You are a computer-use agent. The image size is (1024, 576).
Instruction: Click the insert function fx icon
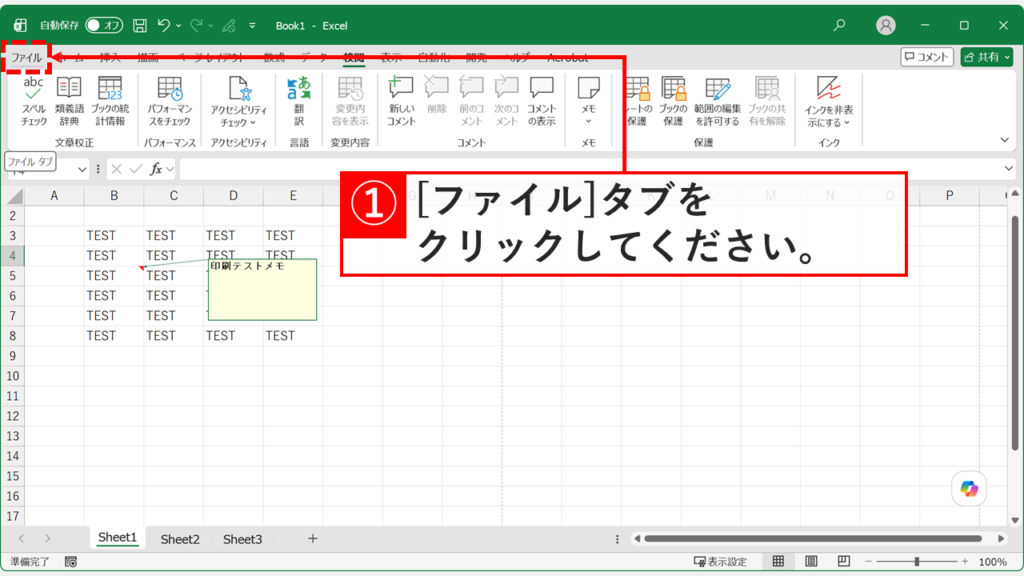[x=155, y=169]
